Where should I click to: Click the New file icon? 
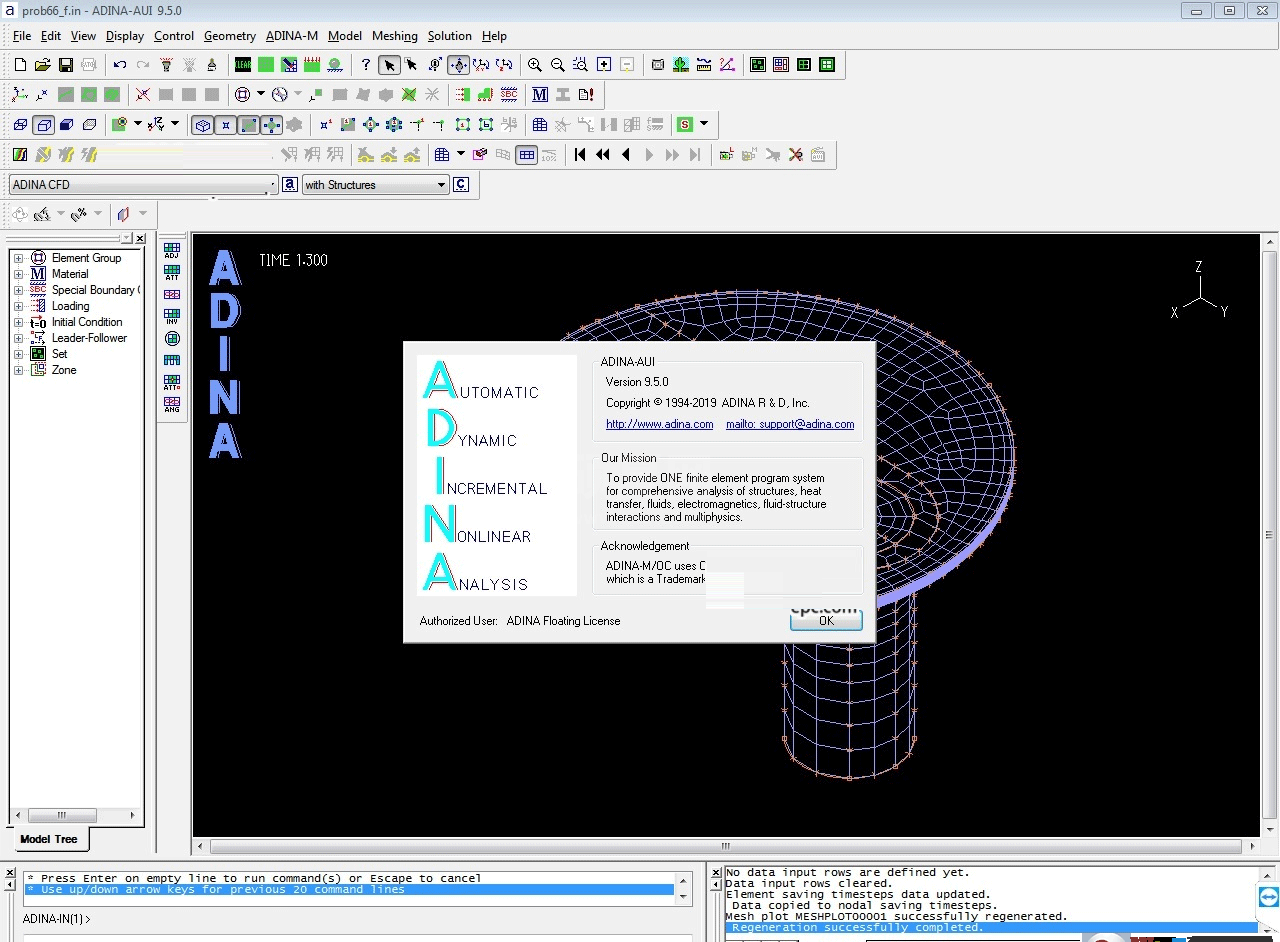coord(20,65)
